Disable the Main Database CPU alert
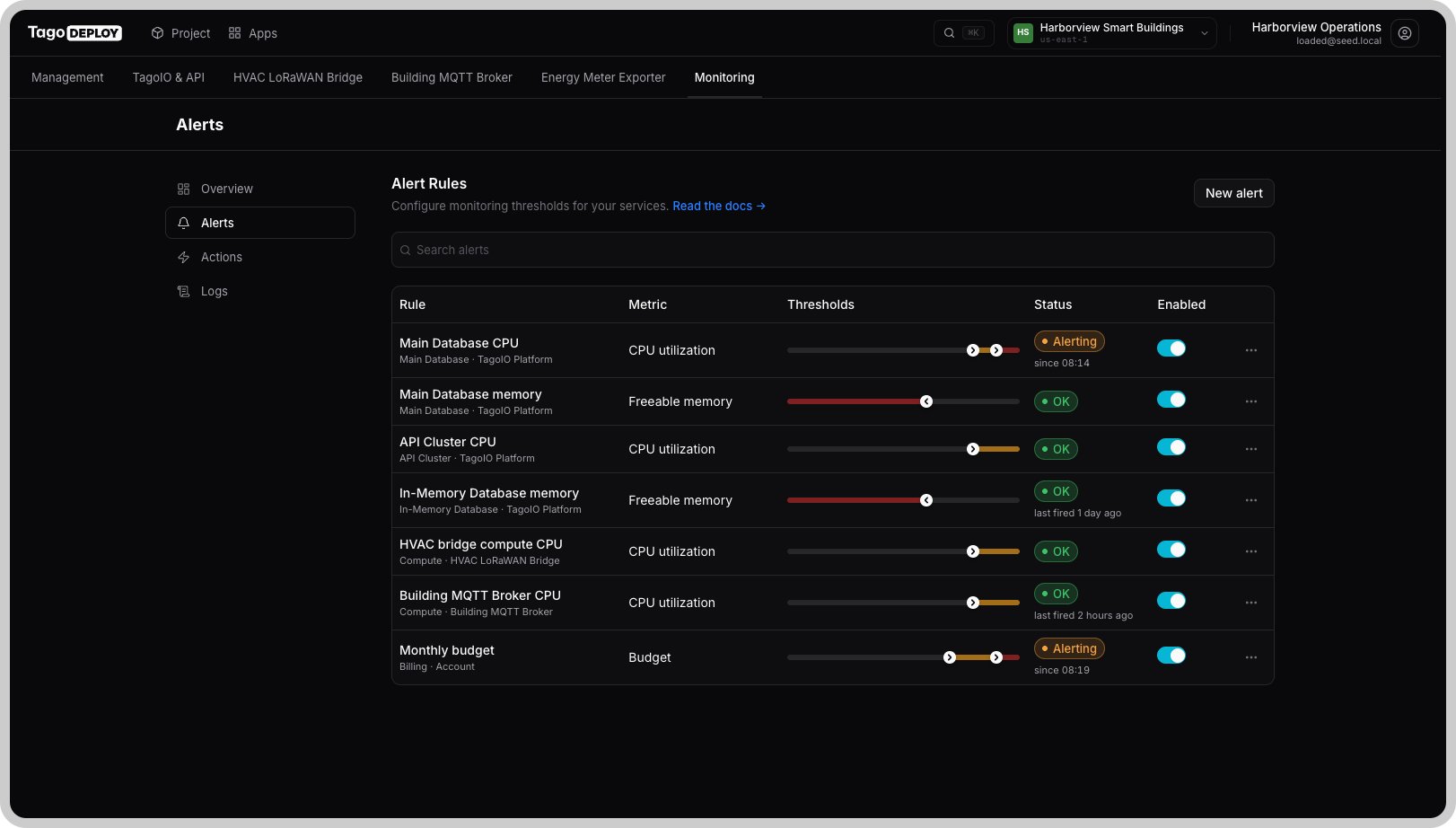The height and width of the screenshot is (828, 1456). tap(1171, 348)
